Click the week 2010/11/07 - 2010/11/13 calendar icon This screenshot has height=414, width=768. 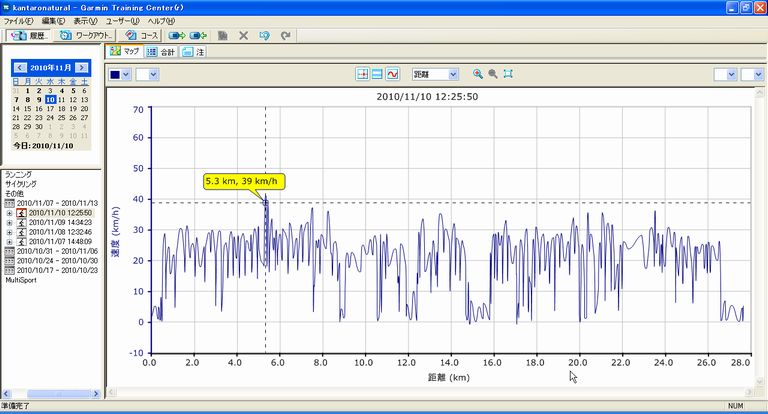pyautogui.click(x=9, y=203)
